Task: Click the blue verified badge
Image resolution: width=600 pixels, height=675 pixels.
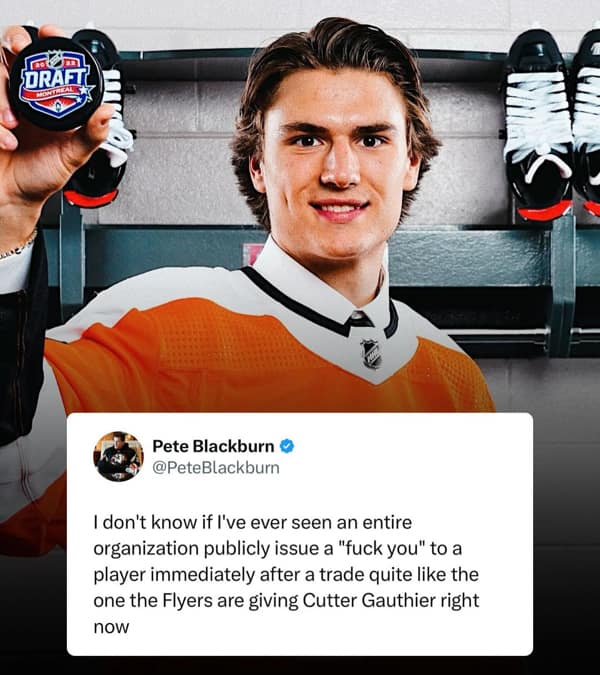Action: [x=287, y=446]
